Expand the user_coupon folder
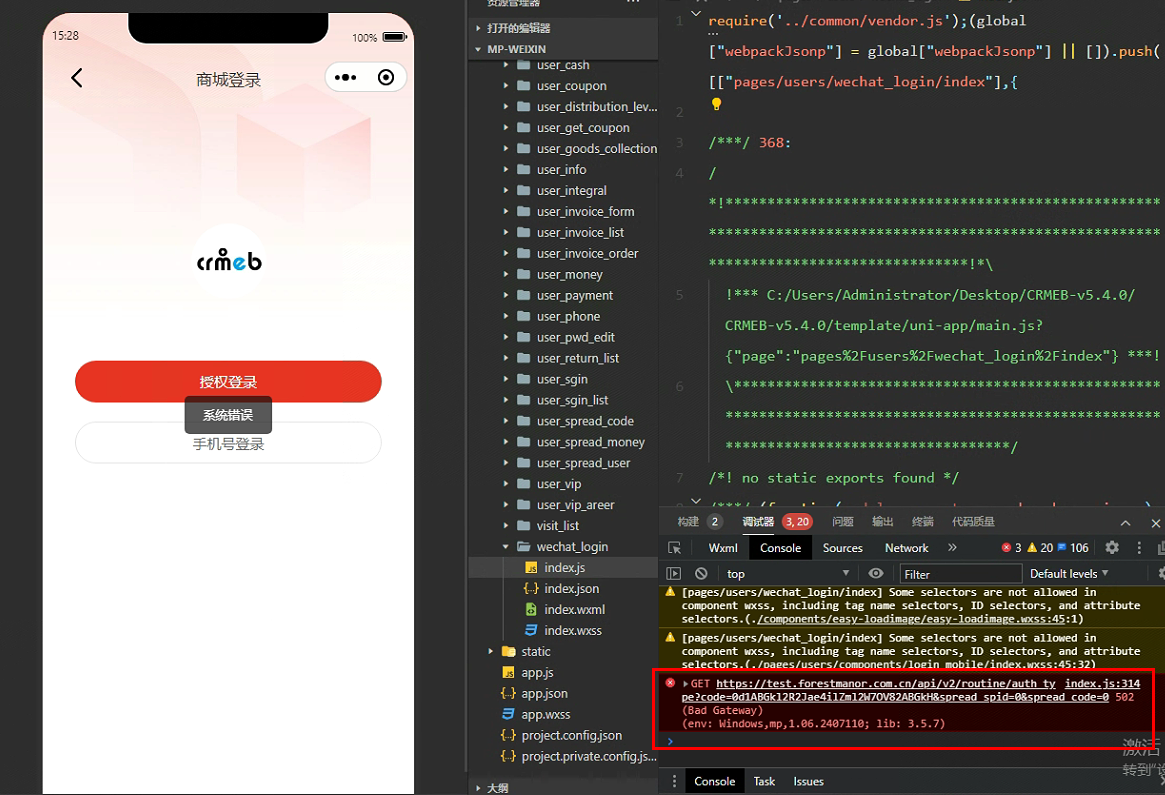1165x795 pixels. pos(505,86)
